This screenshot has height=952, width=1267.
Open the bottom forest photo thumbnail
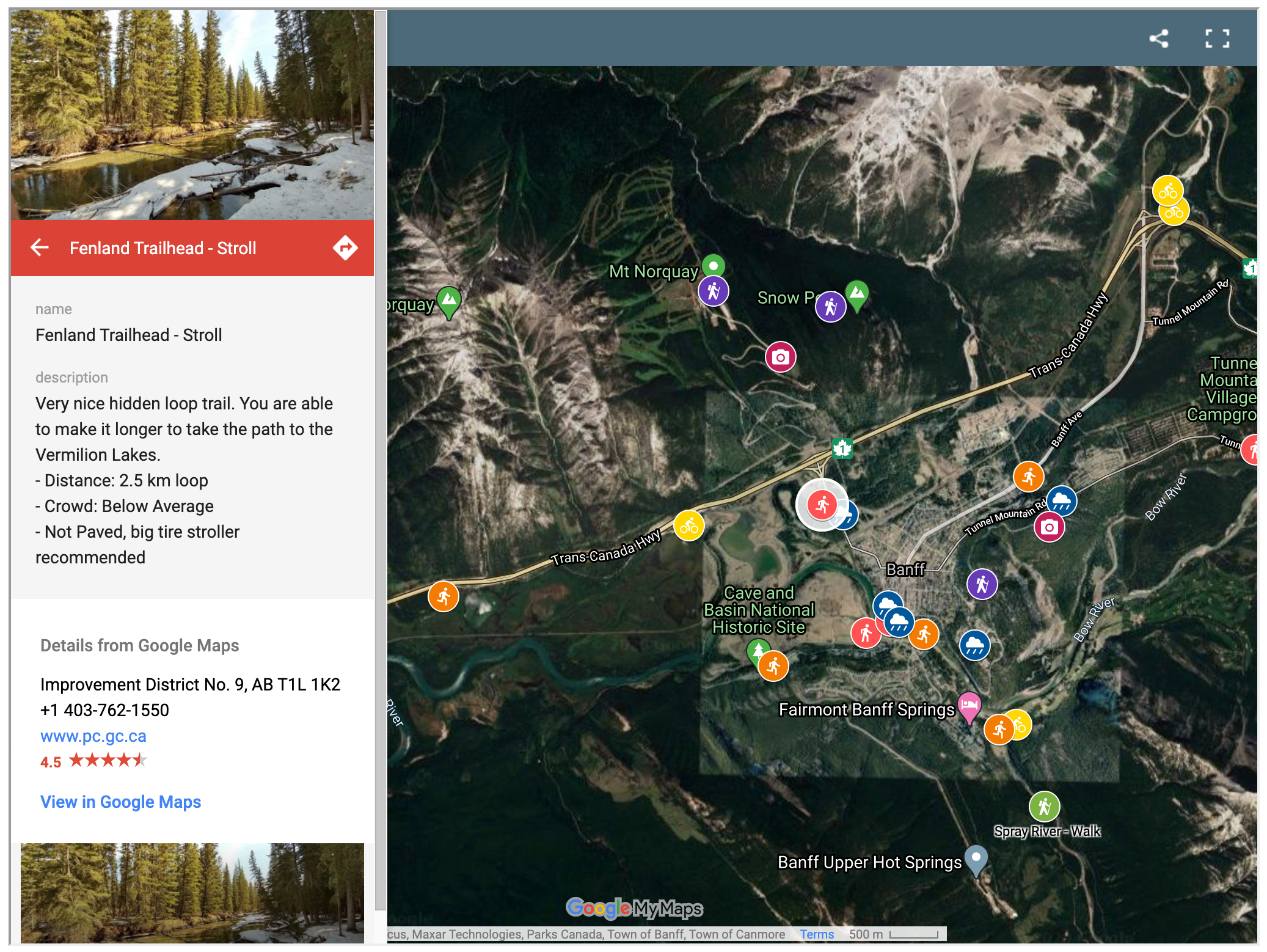point(192,893)
